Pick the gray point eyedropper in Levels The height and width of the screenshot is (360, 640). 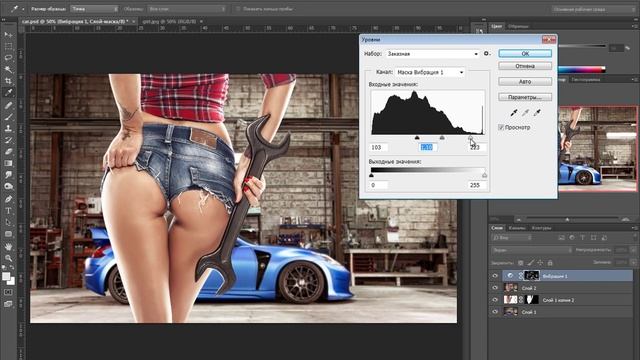[x=526, y=113]
